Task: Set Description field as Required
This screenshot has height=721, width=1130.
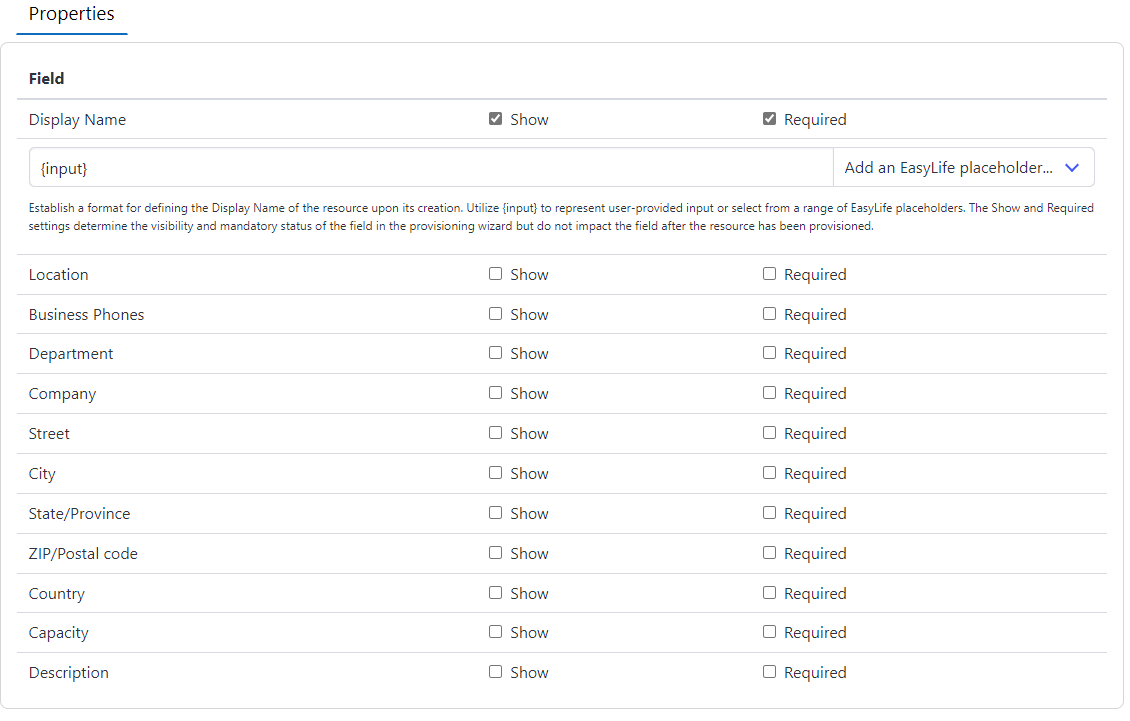Action: [x=769, y=672]
